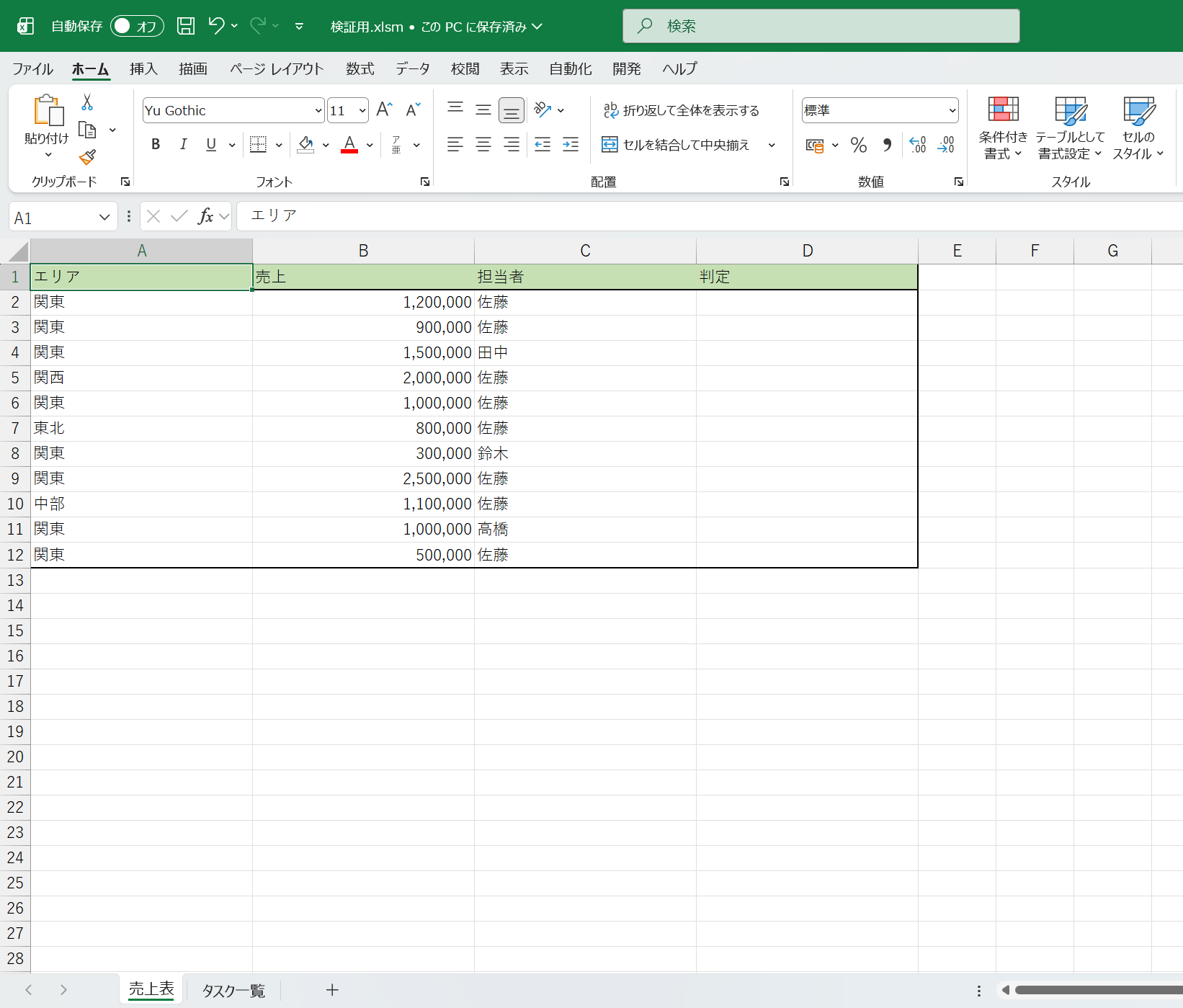Toggle Bold formatting
This screenshot has width=1183, height=1008.
tap(156, 145)
